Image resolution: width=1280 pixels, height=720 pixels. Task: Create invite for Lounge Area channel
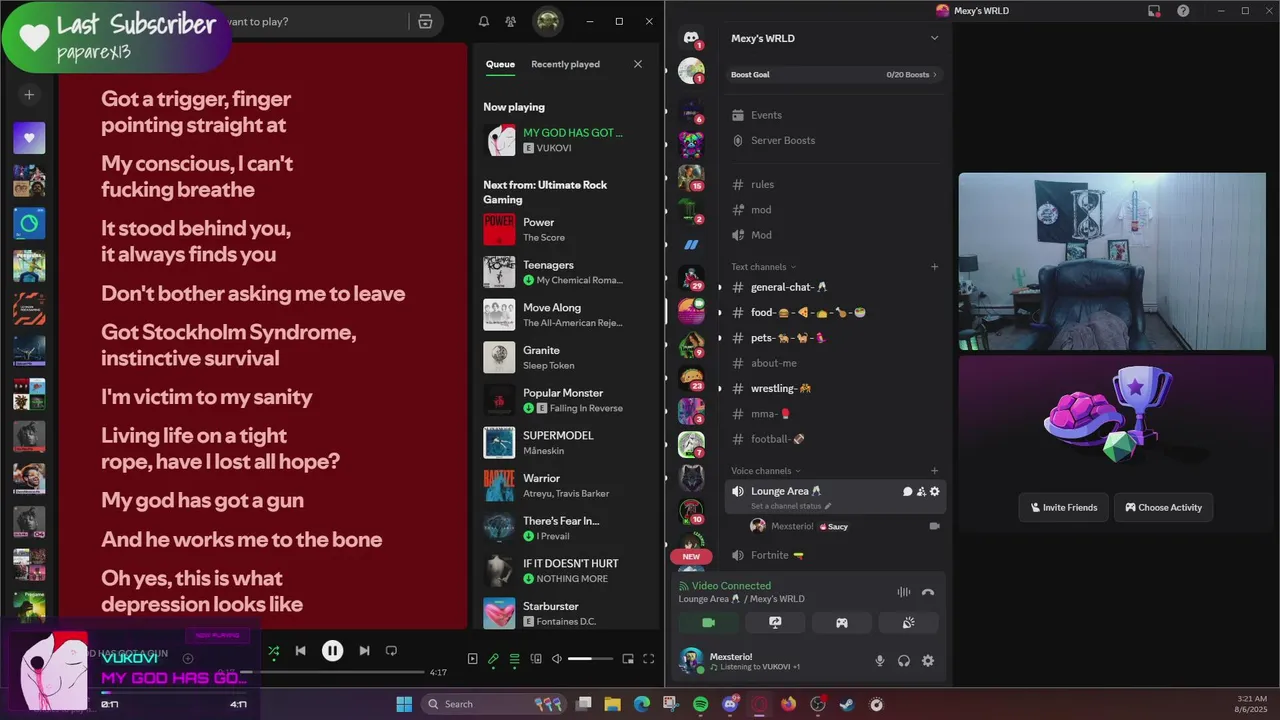(921, 491)
